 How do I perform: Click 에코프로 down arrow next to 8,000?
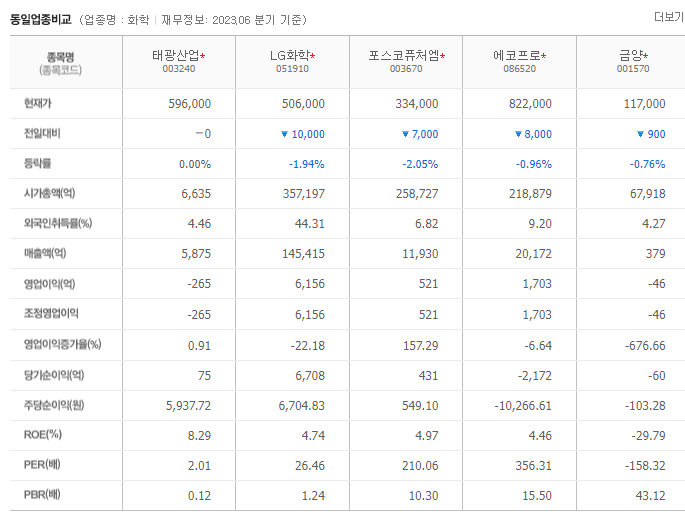pos(518,134)
